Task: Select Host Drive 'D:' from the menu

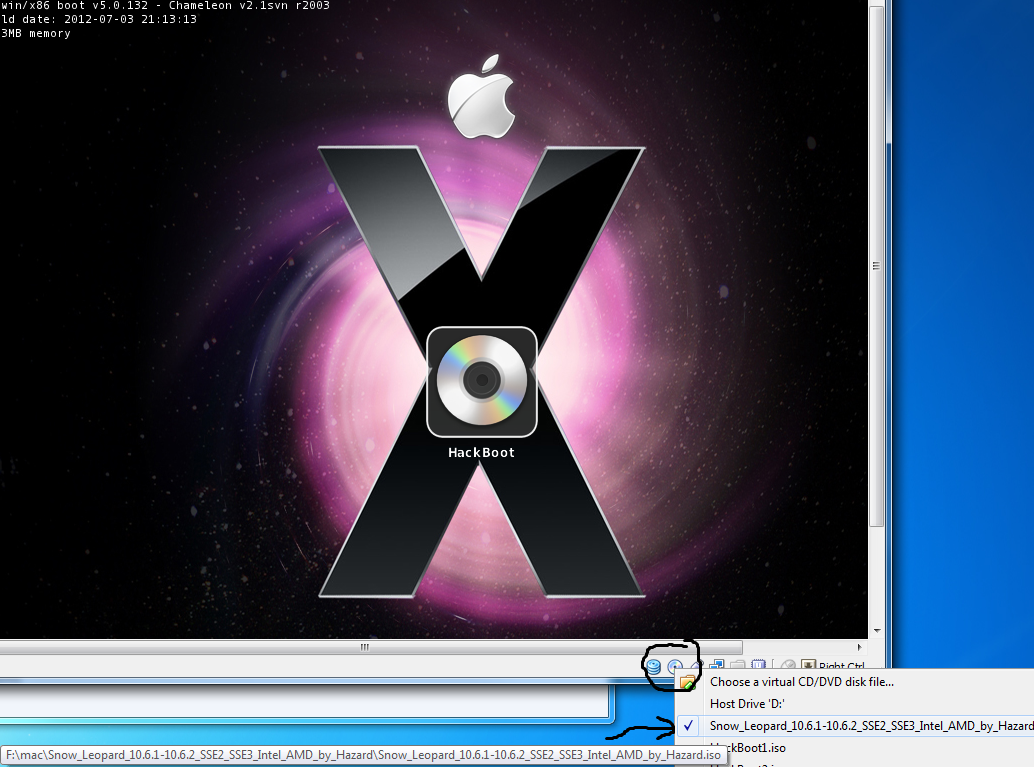Action: (x=855, y=704)
